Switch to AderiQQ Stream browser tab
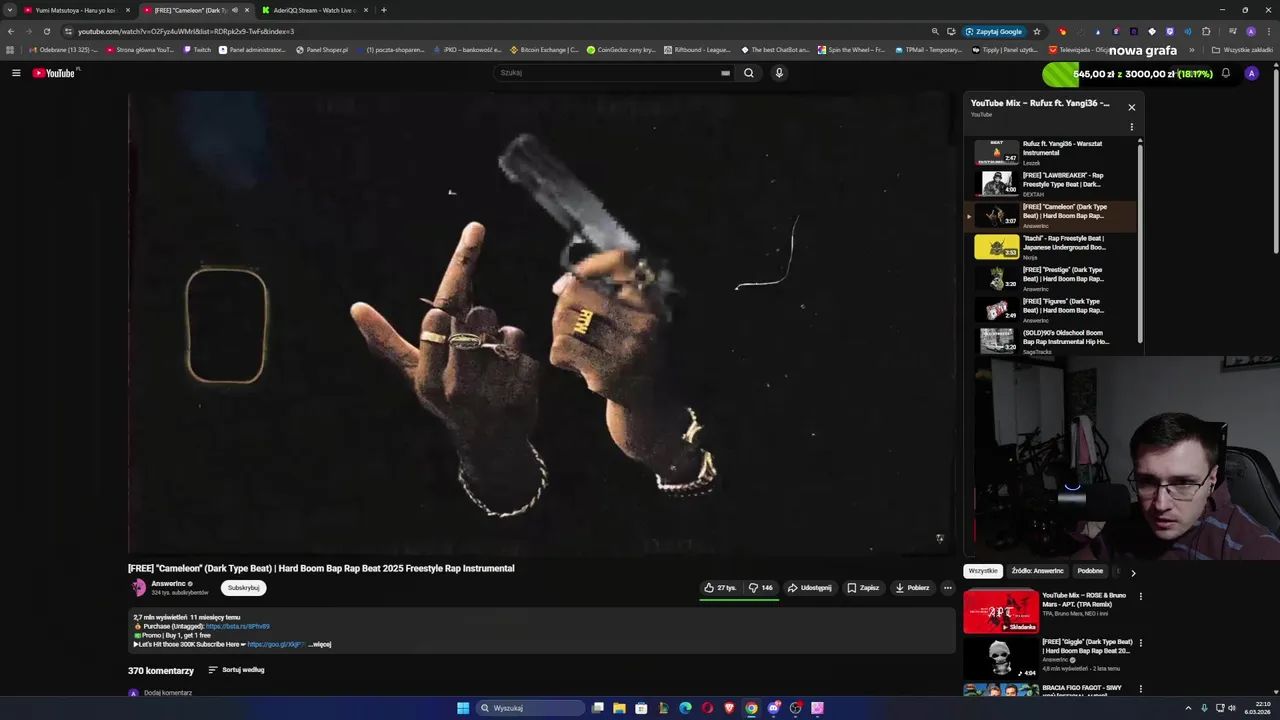1280x720 pixels. (313, 10)
